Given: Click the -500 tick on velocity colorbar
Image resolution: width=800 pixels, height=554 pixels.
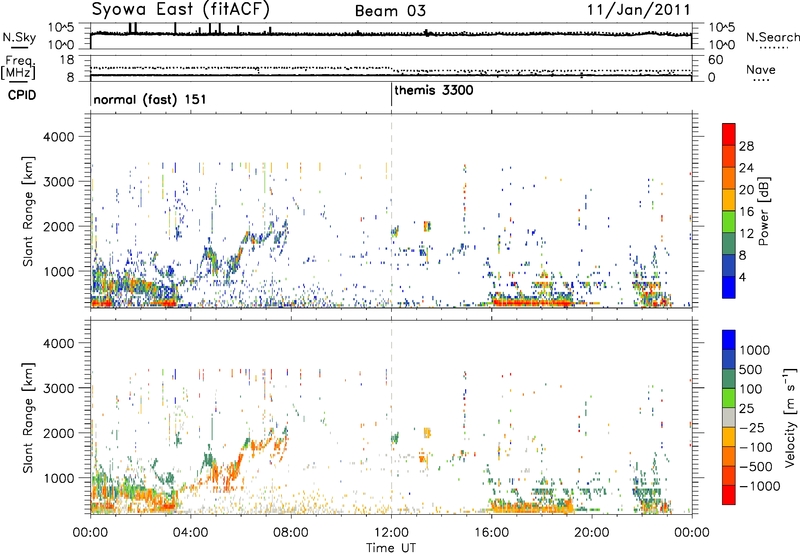Looking at the screenshot, I should pos(758,467).
